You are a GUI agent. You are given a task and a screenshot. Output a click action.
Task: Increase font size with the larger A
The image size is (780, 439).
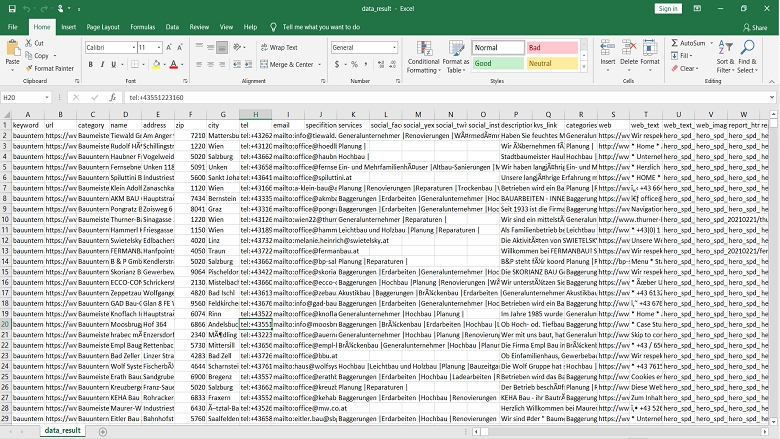pos(169,47)
